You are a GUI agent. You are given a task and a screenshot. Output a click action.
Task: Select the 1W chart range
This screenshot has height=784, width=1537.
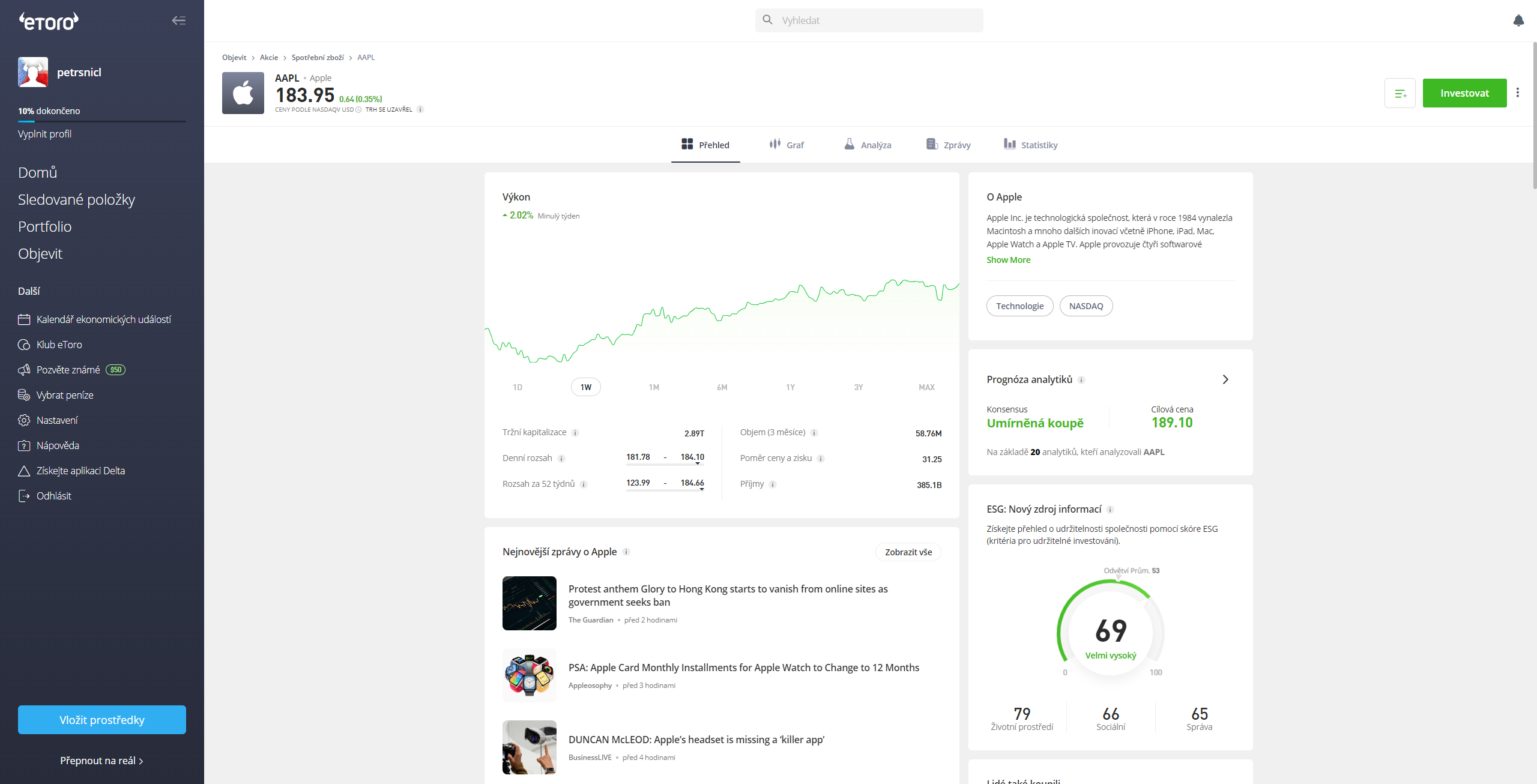586,387
